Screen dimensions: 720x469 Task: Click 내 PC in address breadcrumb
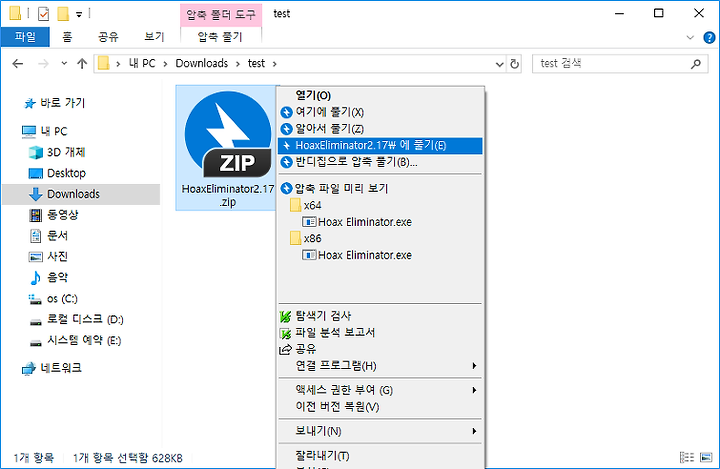click(x=142, y=63)
